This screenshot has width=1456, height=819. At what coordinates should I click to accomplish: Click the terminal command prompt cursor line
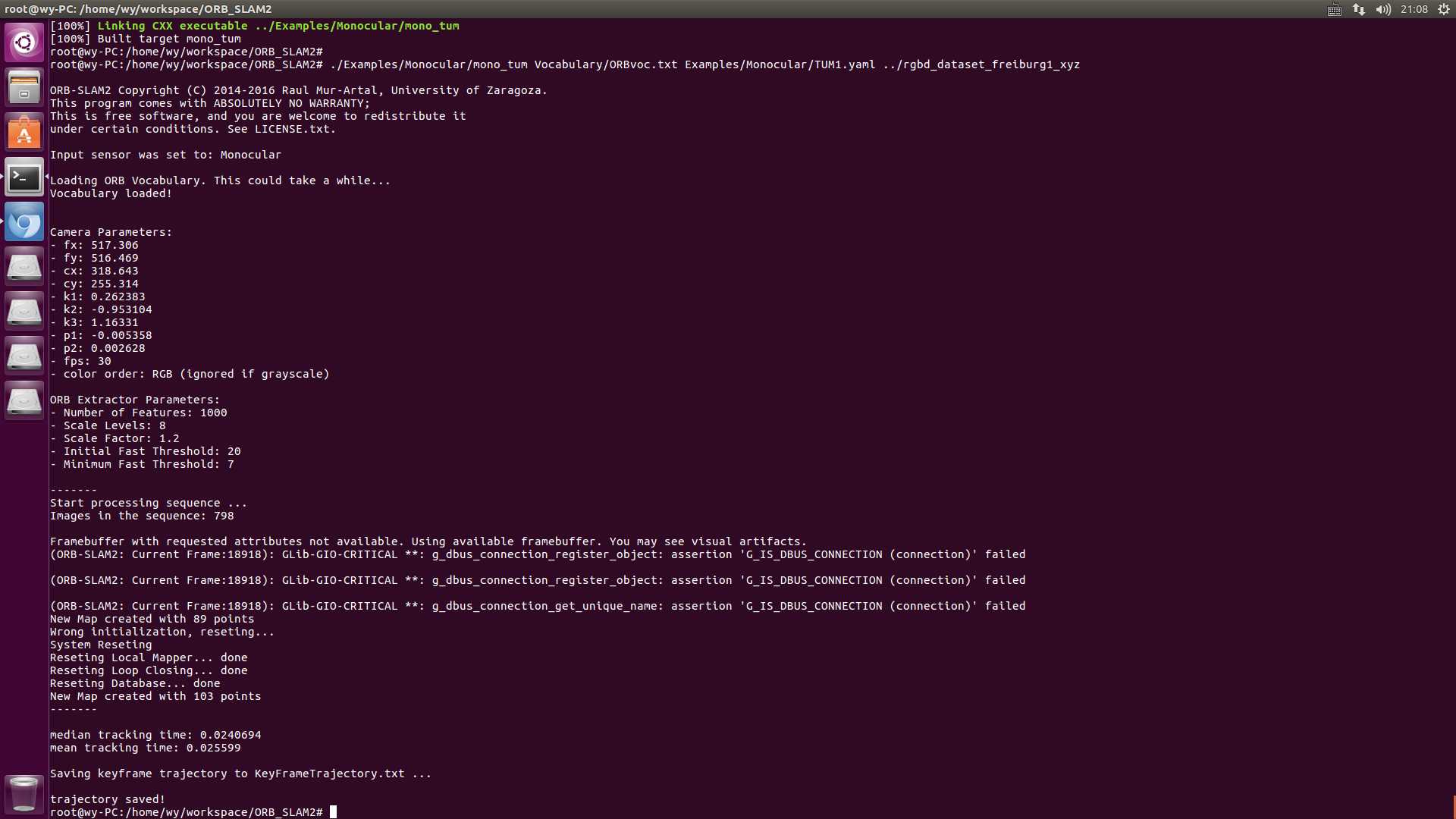pyautogui.click(x=193, y=812)
